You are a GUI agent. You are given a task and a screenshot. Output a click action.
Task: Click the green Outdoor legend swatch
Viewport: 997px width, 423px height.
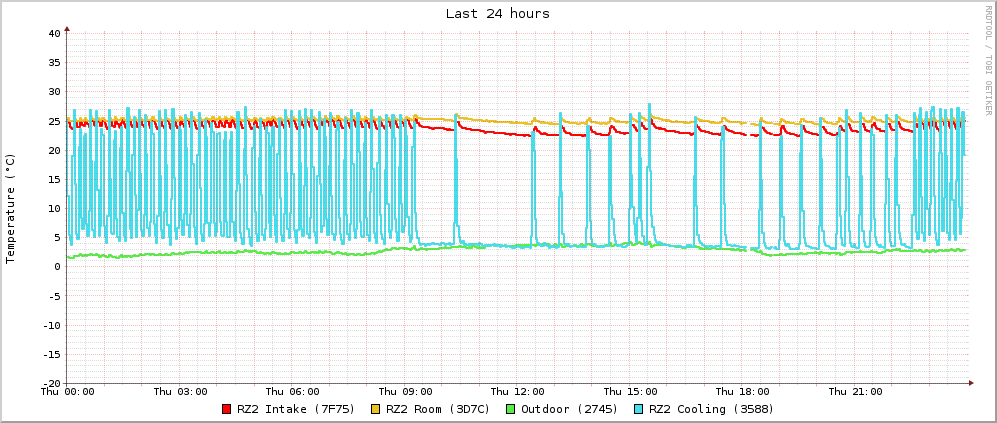point(511,409)
